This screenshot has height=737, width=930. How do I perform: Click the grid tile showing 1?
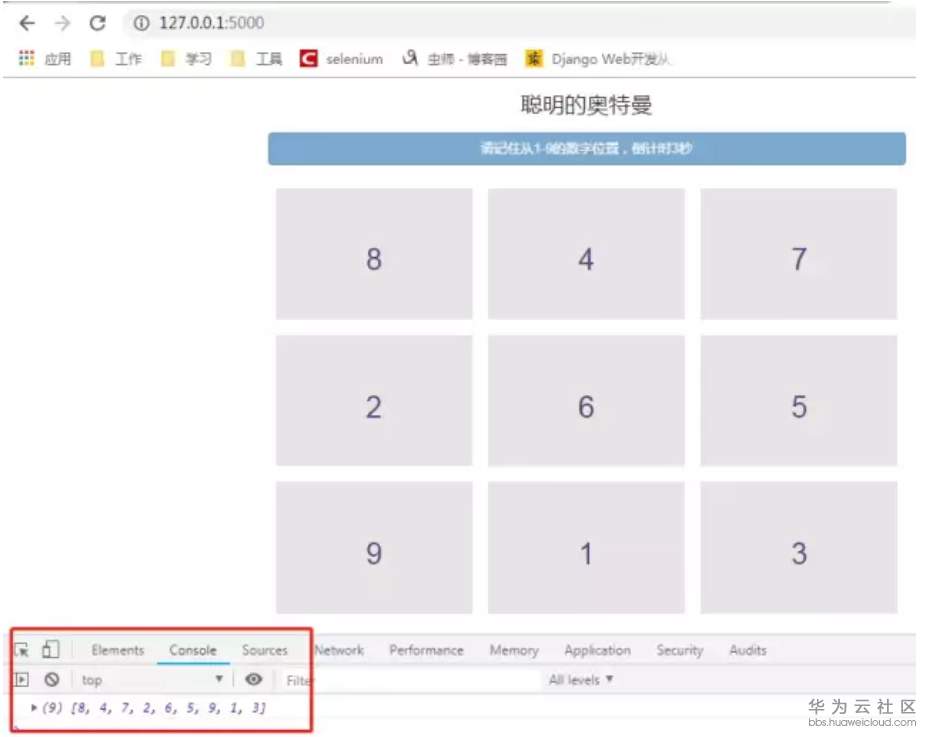point(586,547)
